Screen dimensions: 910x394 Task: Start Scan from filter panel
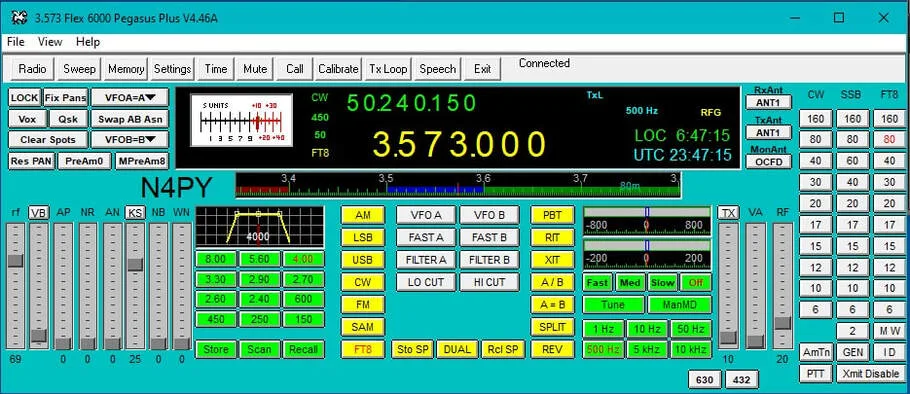pos(259,349)
